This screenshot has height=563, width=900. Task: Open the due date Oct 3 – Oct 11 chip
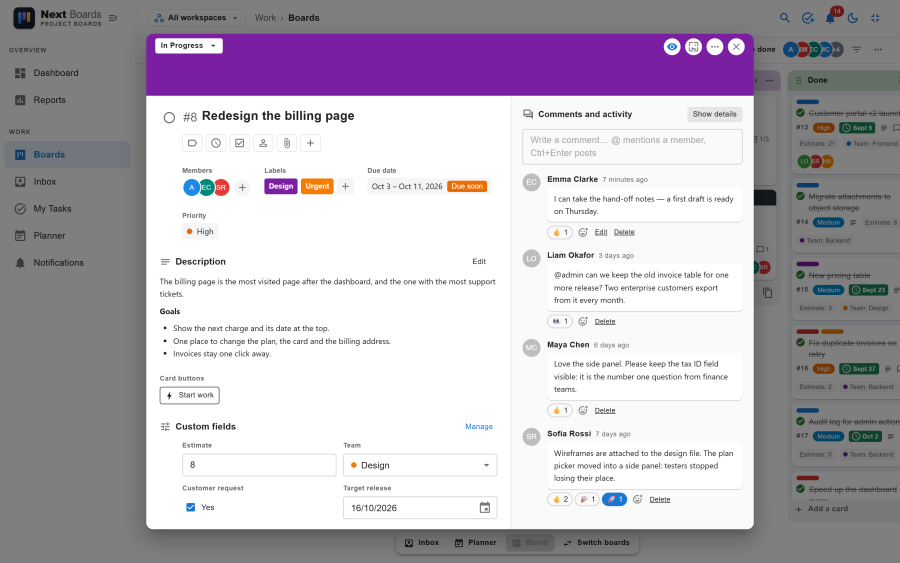click(x=429, y=187)
